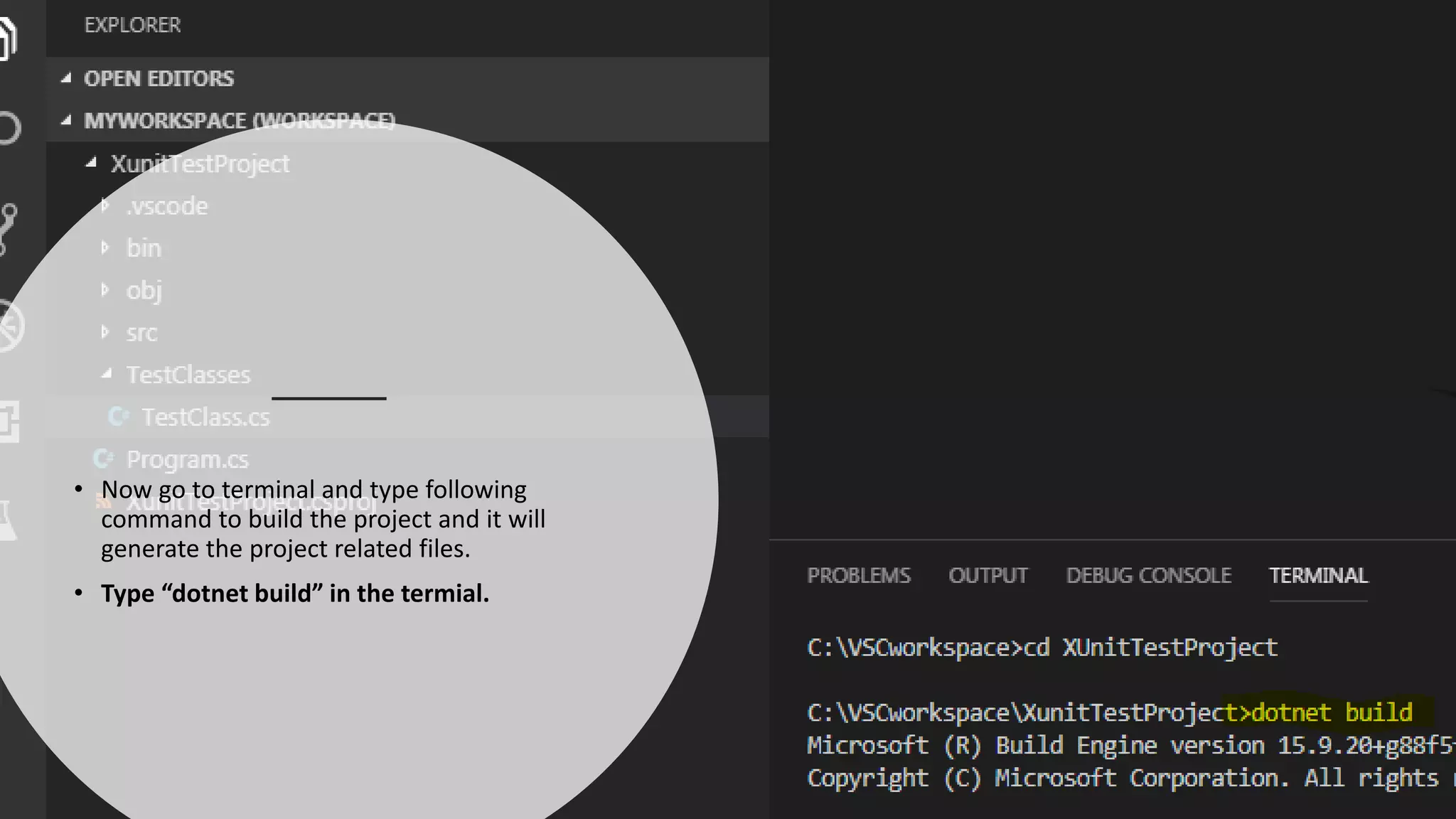The image size is (1456, 819).
Task: Click the dotnet build terminal command line
Action: [x=1331, y=712]
